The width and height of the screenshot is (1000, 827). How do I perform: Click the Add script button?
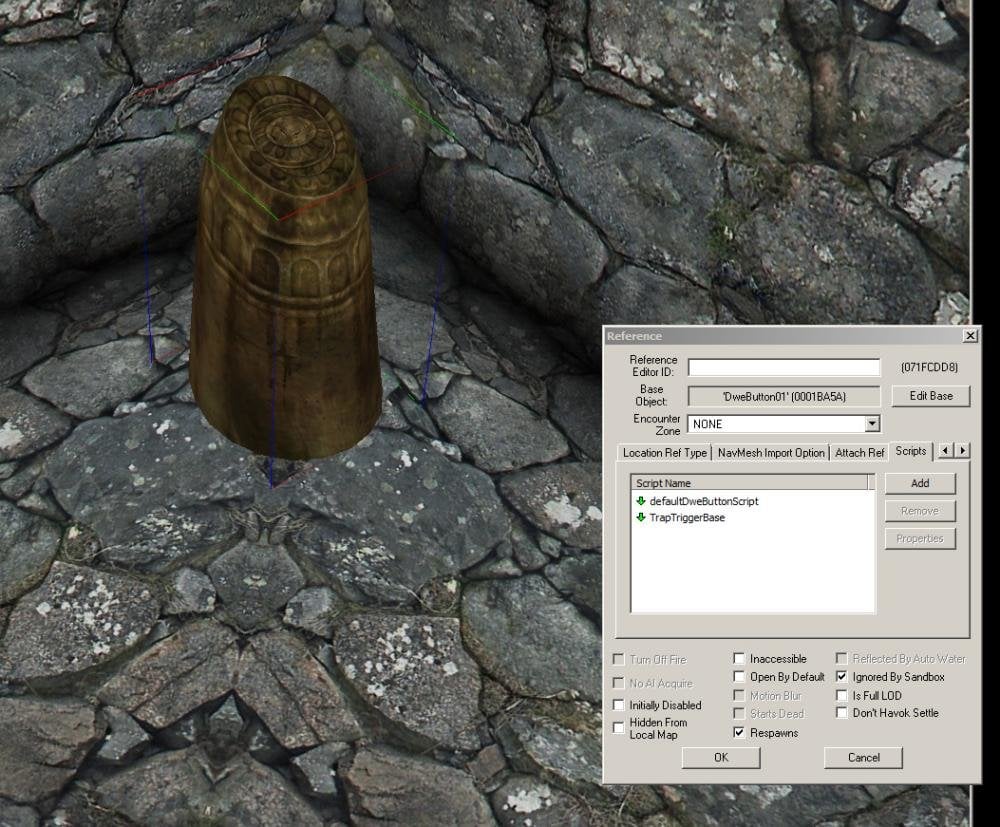920,483
